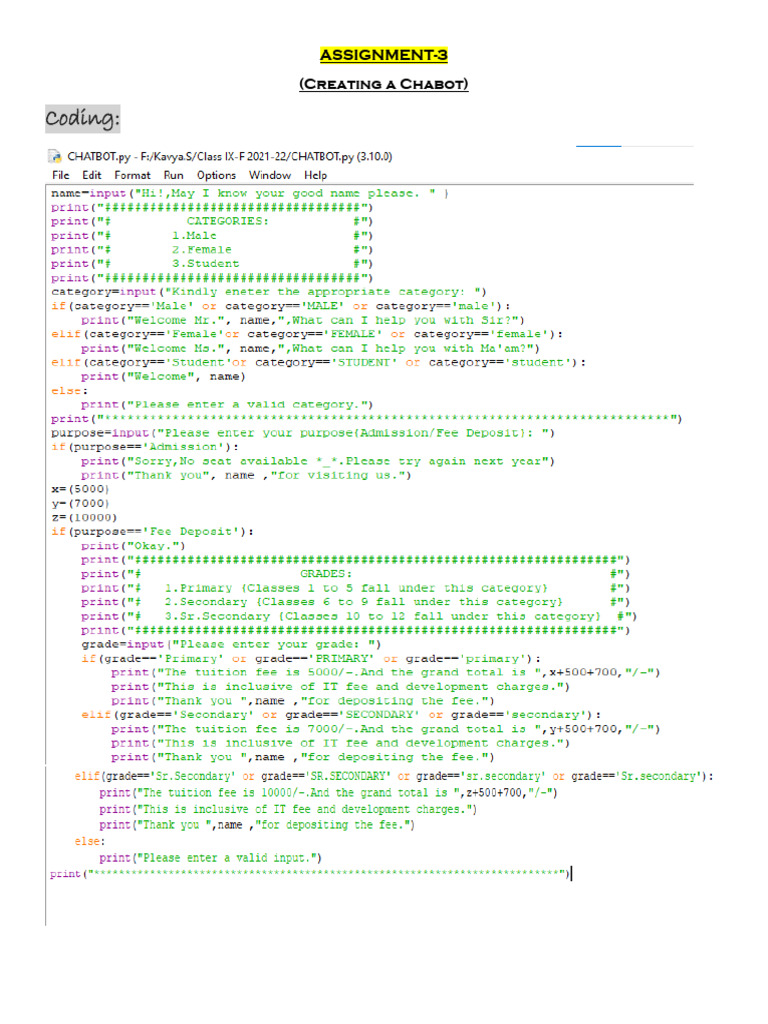Image resolution: width=768 pixels, height=1024 pixels.
Task: Click the CATEGORIES: print line
Action: 212,221
